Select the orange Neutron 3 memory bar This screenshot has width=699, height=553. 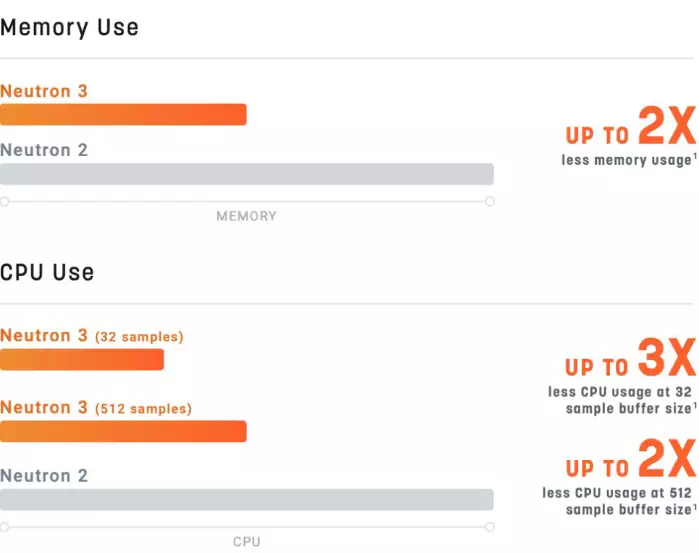[x=123, y=115]
